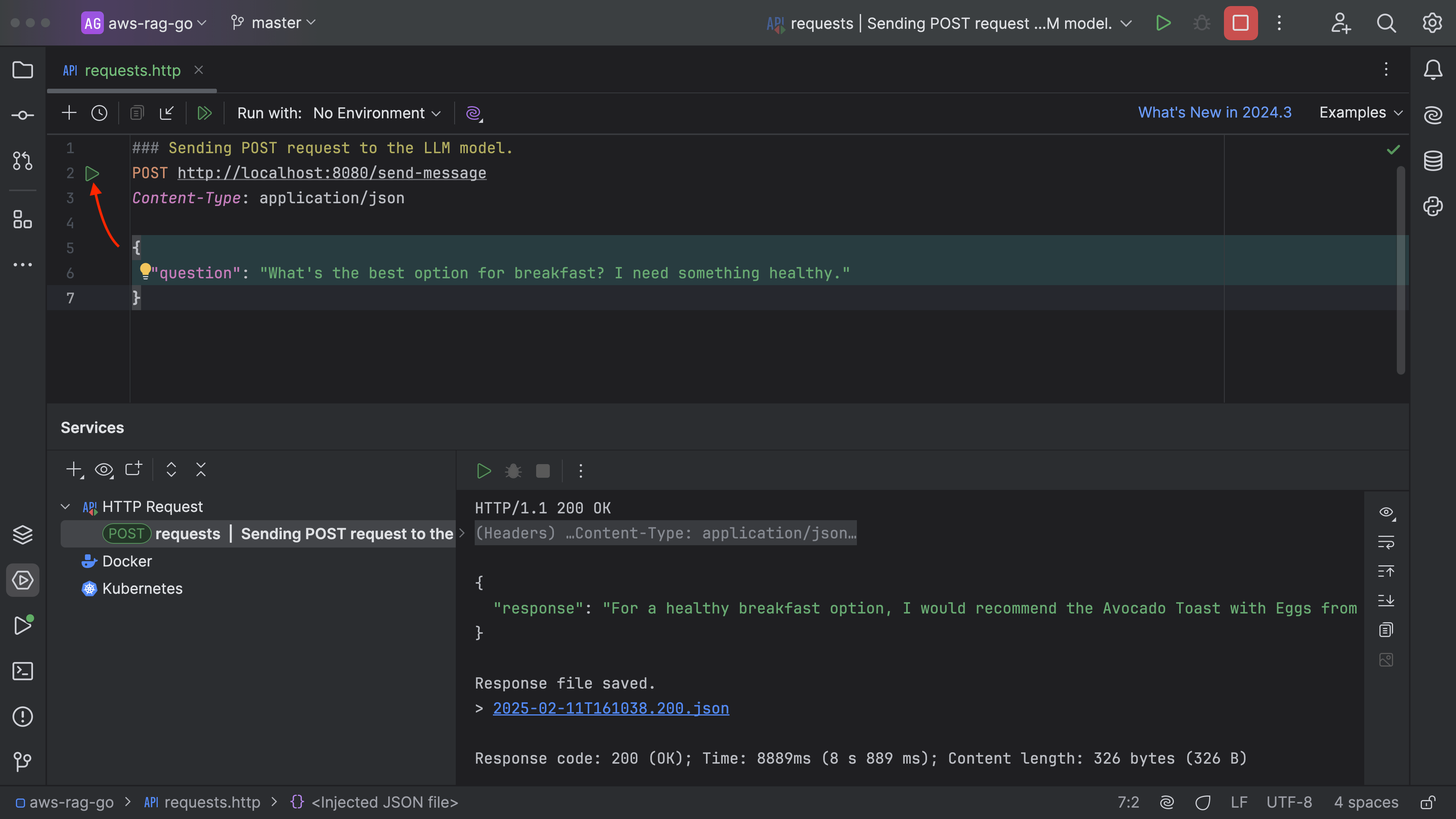The height and width of the screenshot is (819, 1456).
Task: Open the Terminal tool window
Action: (x=23, y=671)
